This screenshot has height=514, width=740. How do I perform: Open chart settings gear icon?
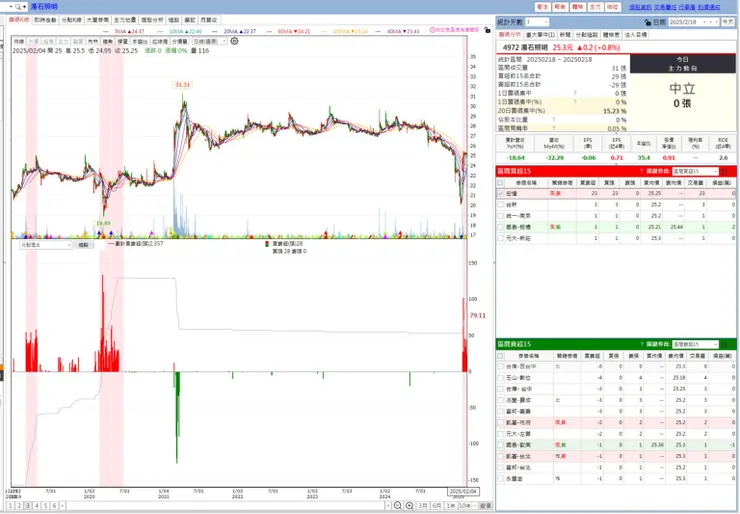click(x=234, y=41)
